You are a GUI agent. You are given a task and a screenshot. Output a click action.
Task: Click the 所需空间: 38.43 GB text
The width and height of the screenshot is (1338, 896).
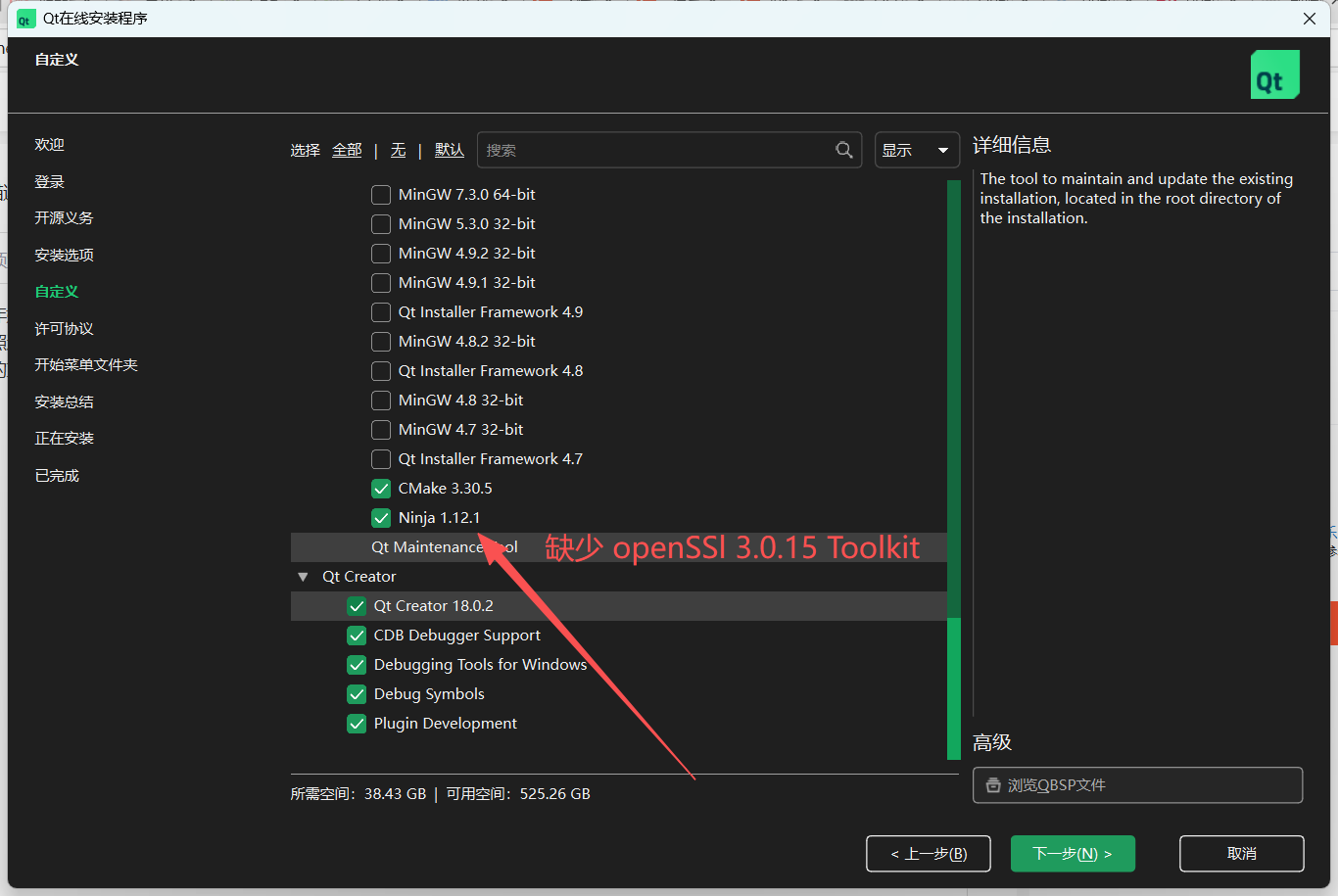coord(358,794)
